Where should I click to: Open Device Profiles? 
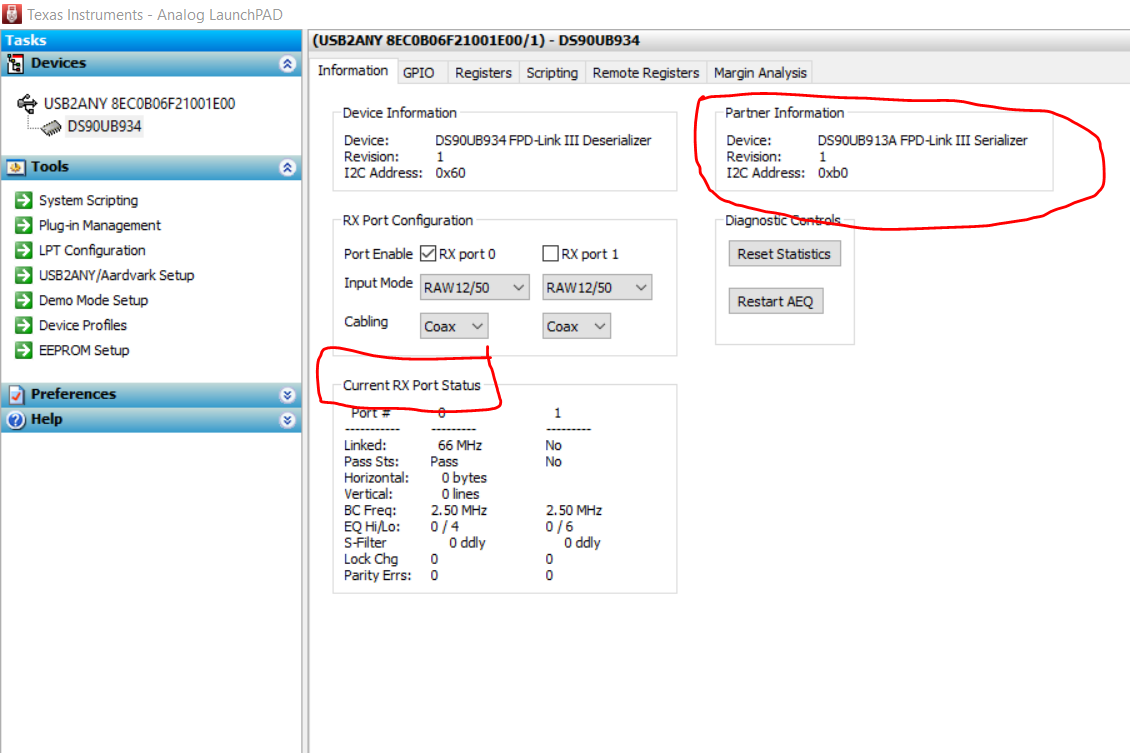tap(83, 325)
